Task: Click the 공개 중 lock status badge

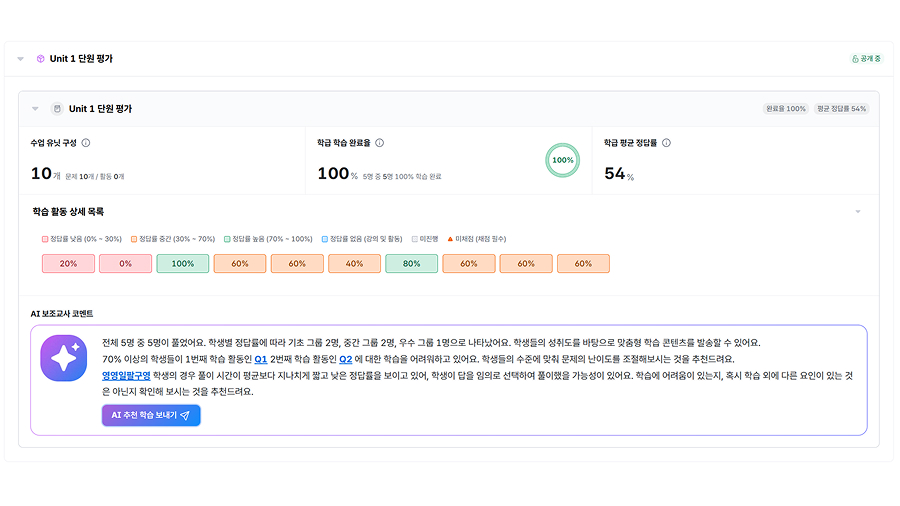Action: (866, 59)
